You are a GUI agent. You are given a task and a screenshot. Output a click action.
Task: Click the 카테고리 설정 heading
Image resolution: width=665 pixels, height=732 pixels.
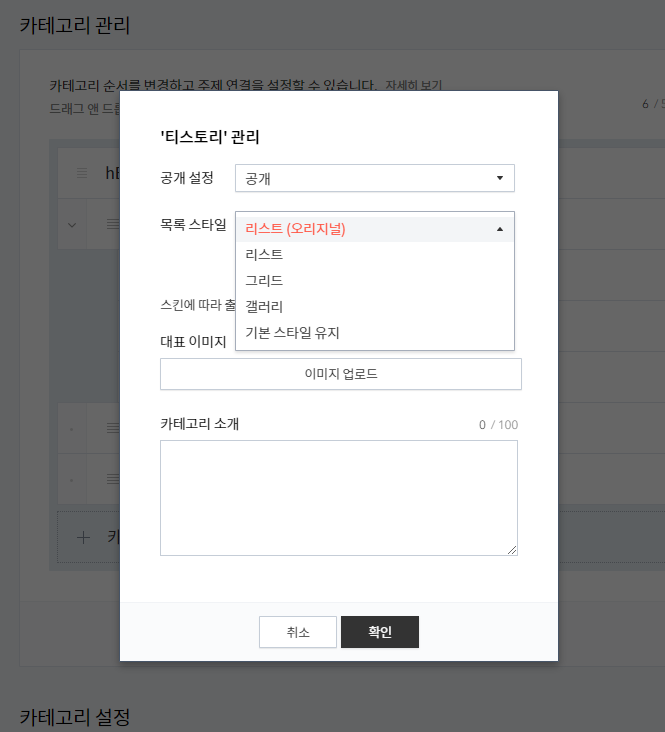(x=75, y=717)
